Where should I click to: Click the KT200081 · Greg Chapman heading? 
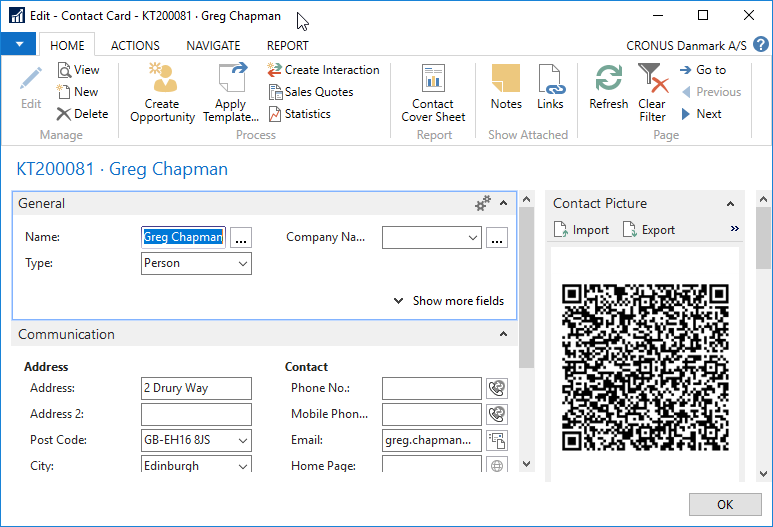coord(122,169)
